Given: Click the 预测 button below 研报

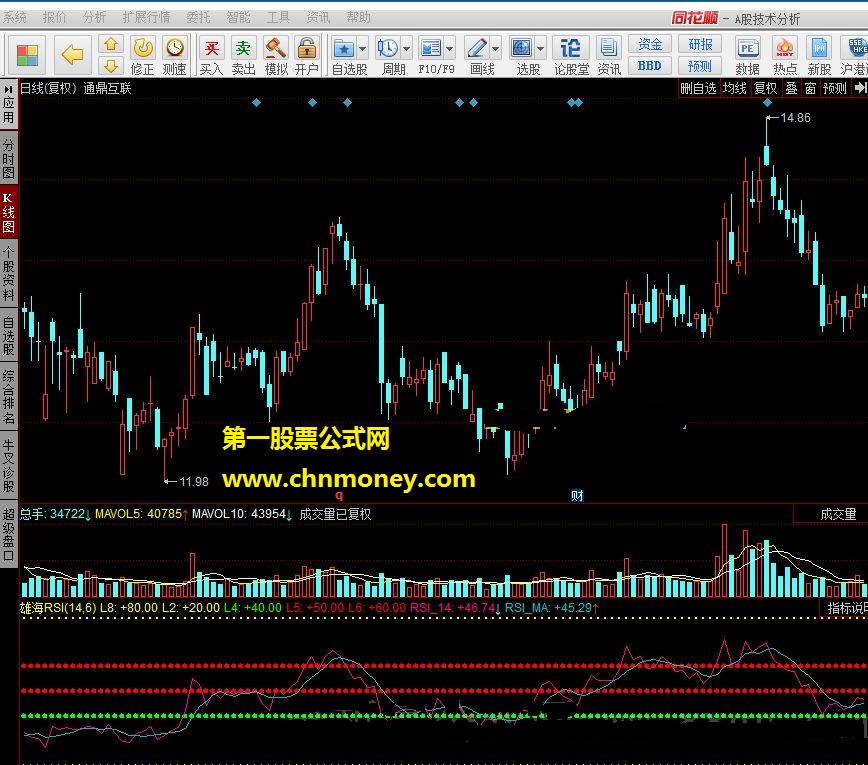Looking at the screenshot, I should pos(700,66).
